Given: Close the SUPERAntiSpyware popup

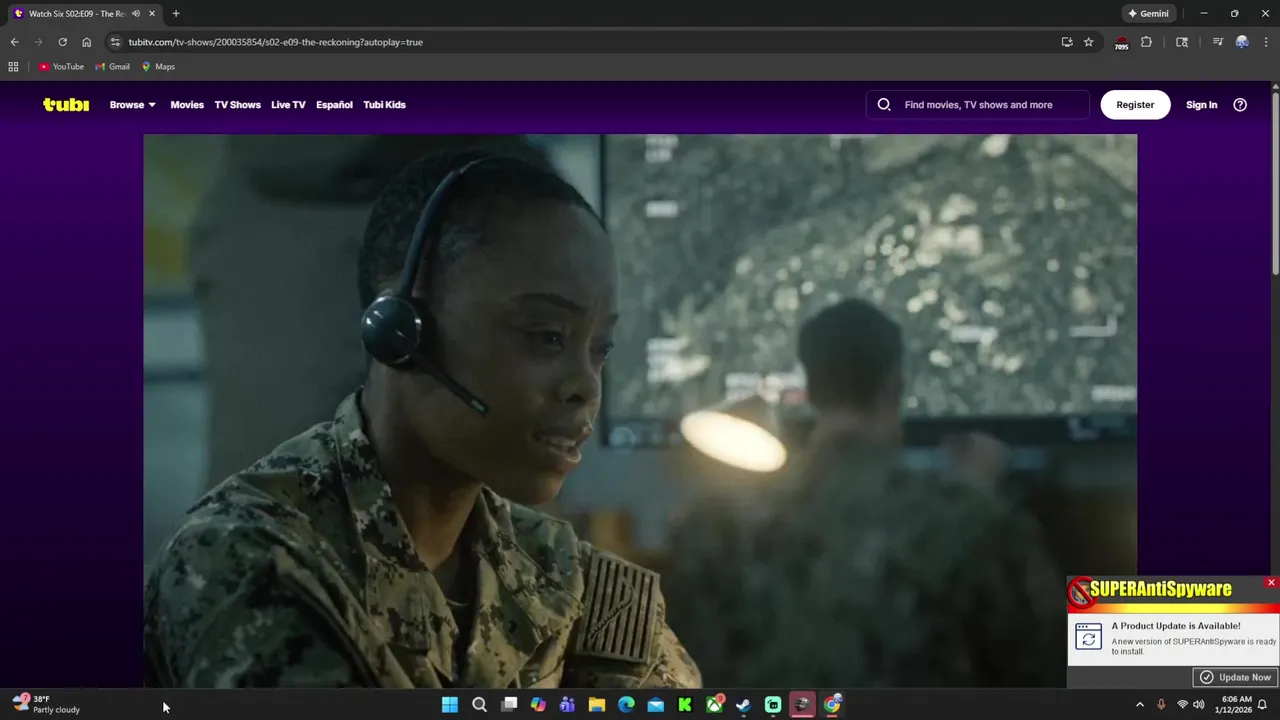Looking at the screenshot, I should 1271,582.
